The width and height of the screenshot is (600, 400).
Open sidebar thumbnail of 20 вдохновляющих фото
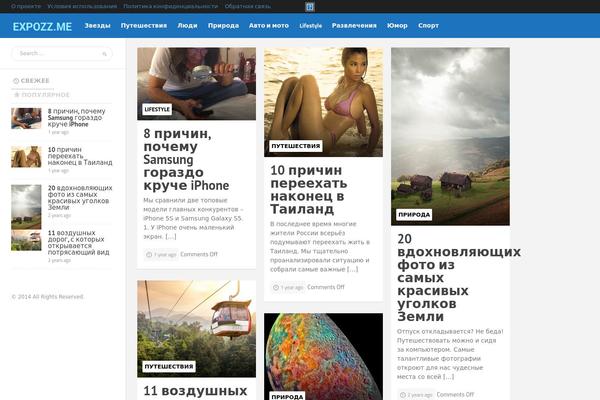tap(26, 207)
